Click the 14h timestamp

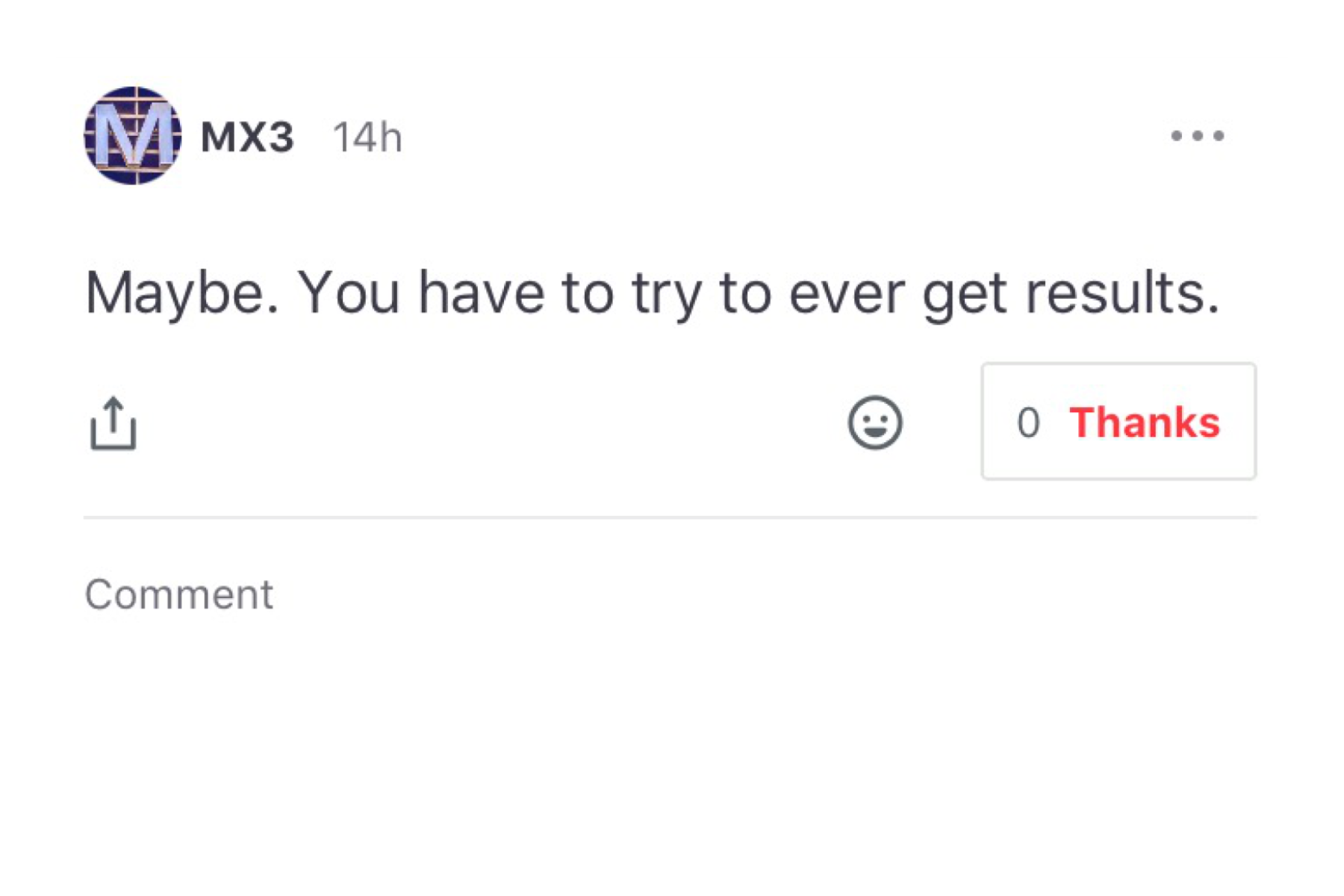click(x=367, y=137)
